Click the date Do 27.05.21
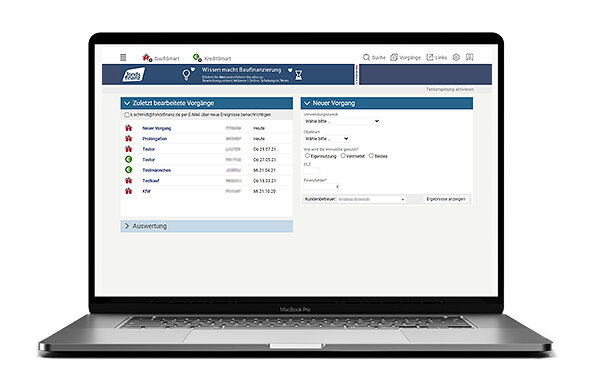Image resolution: width=594 pixels, height=380 pixels. [x=264, y=160]
